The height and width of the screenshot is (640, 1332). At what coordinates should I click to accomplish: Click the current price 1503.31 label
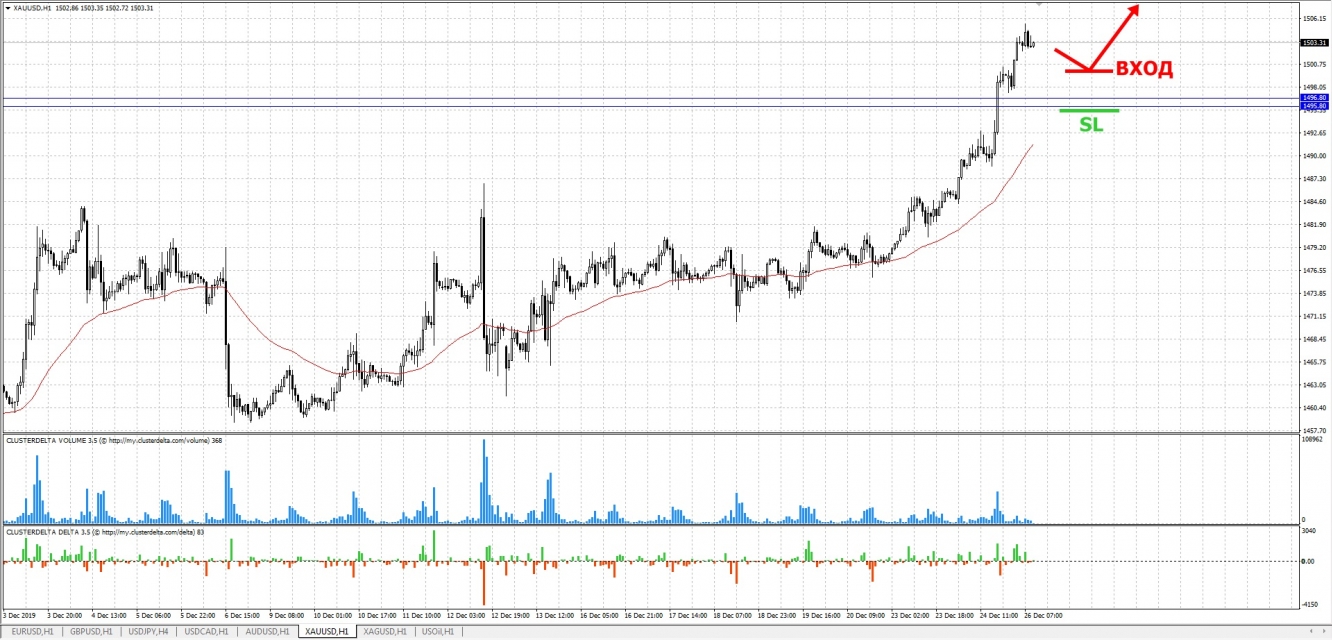(x=1314, y=43)
